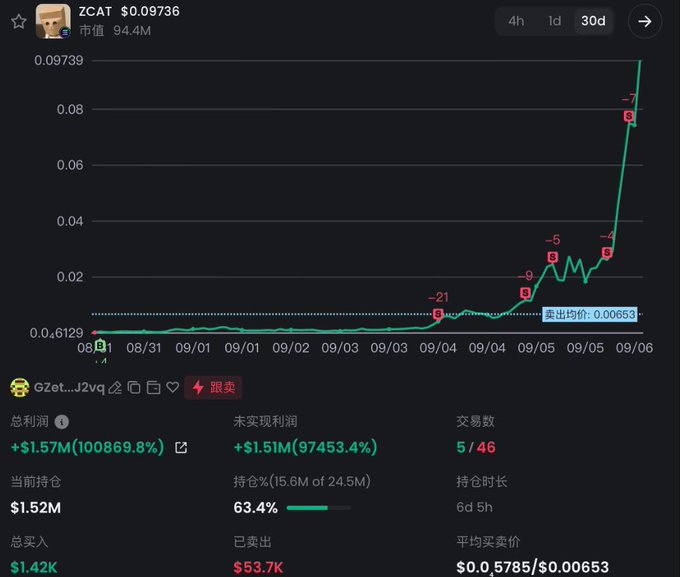Click sell count 46 in transactions
This screenshot has height=577, width=680.
(486, 447)
